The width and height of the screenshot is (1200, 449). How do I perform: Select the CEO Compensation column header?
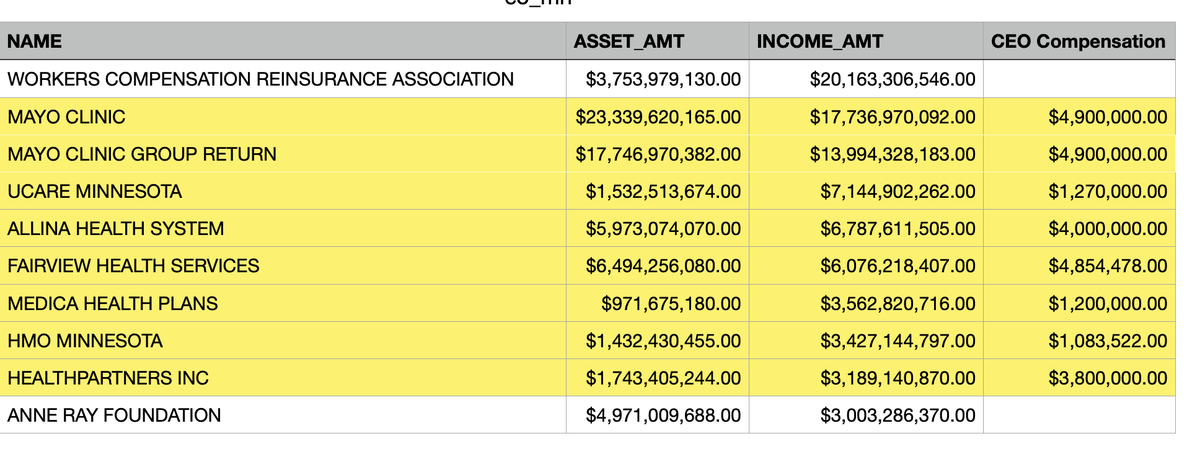pos(1079,41)
